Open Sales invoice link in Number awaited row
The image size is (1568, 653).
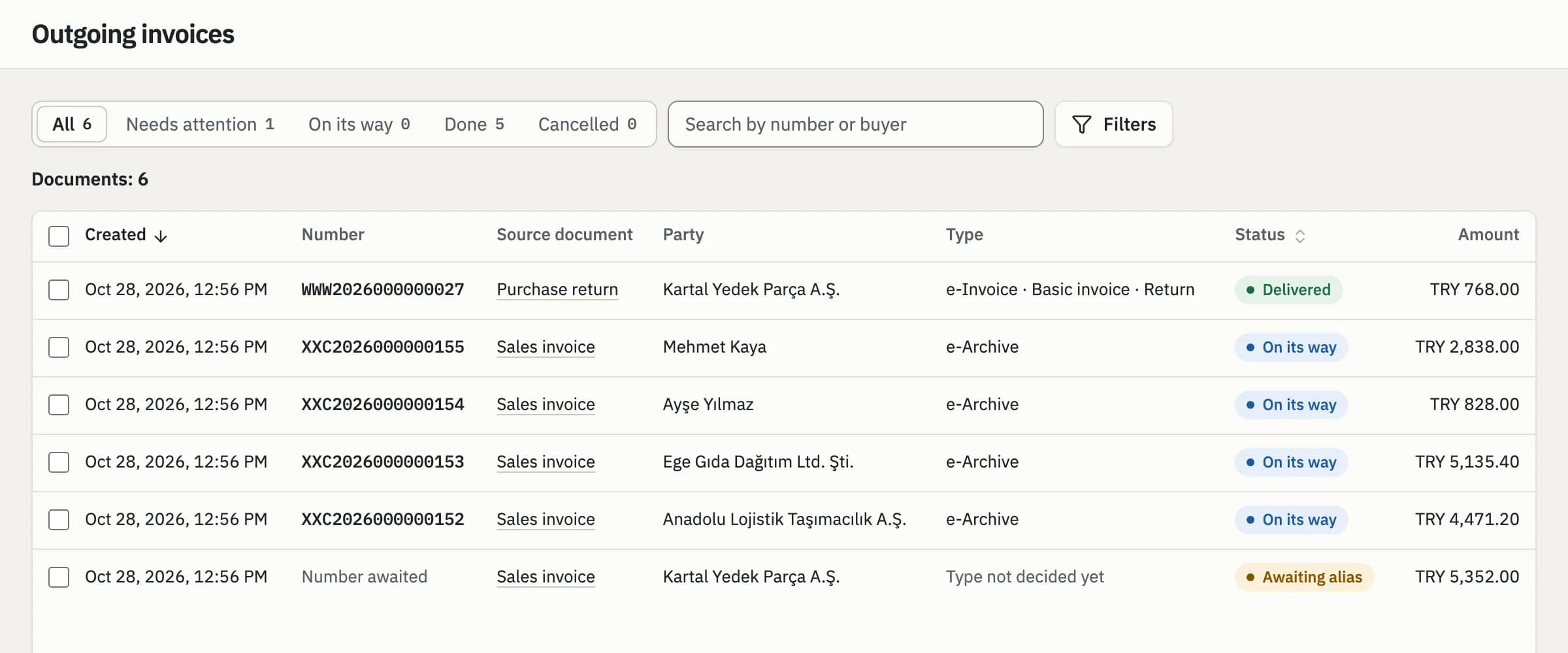[x=546, y=577]
